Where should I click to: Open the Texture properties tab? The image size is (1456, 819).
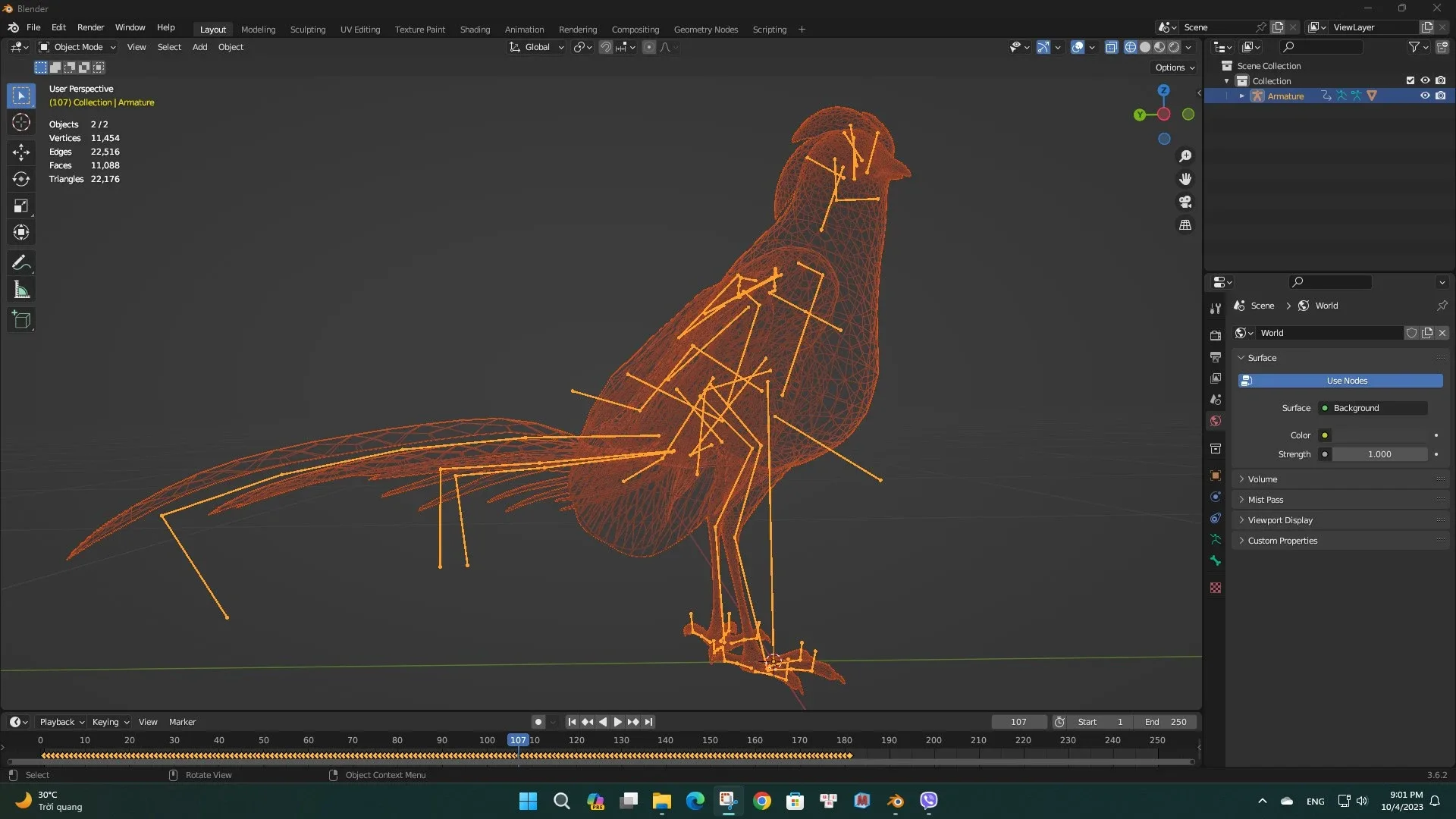(x=1216, y=588)
